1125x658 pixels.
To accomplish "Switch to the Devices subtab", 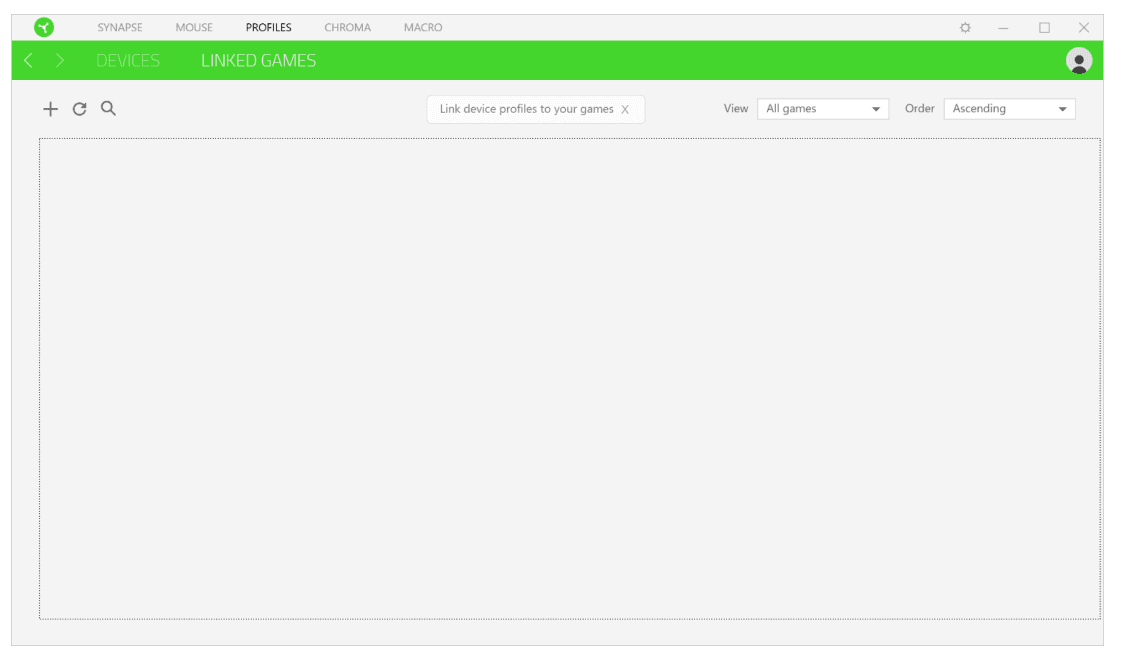I will point(128,61).
